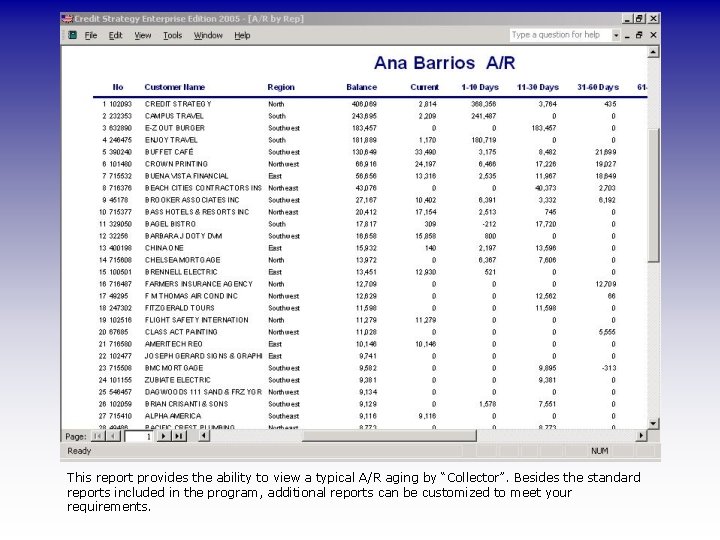The image size is (720, 540).
Task: Select the CHELSEA MORTGAGE customer name
Action: coord(182,260)
